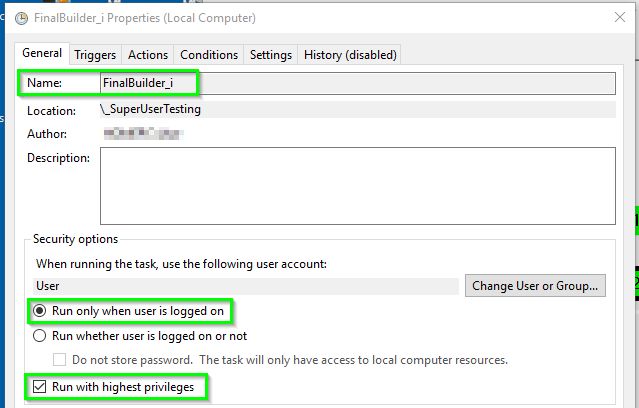Toggle Run with highest privileges checkbox
This screenshot has width=639, height=408.
point(40,386)
